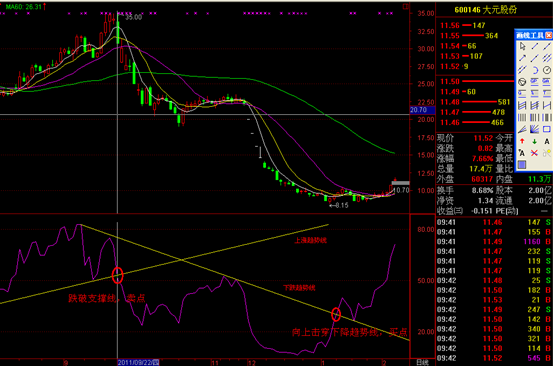Close the 画线工具 drawing toolbox

[x=549, y=35]
